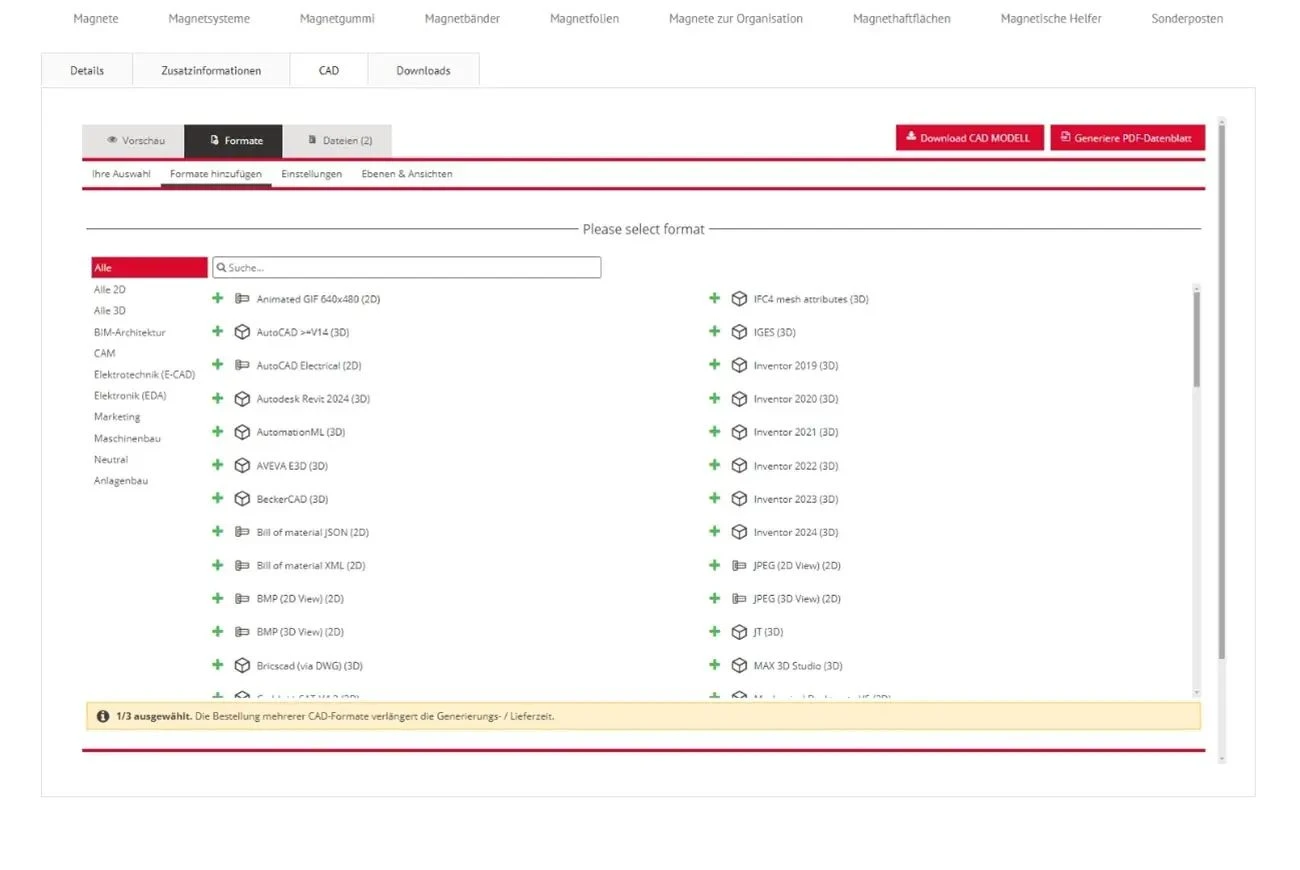The height and width of the screenshot is (870, 1300).
Task: Click the 2D icon next to Bill of material JSON
Action: [x=242, y=532]
